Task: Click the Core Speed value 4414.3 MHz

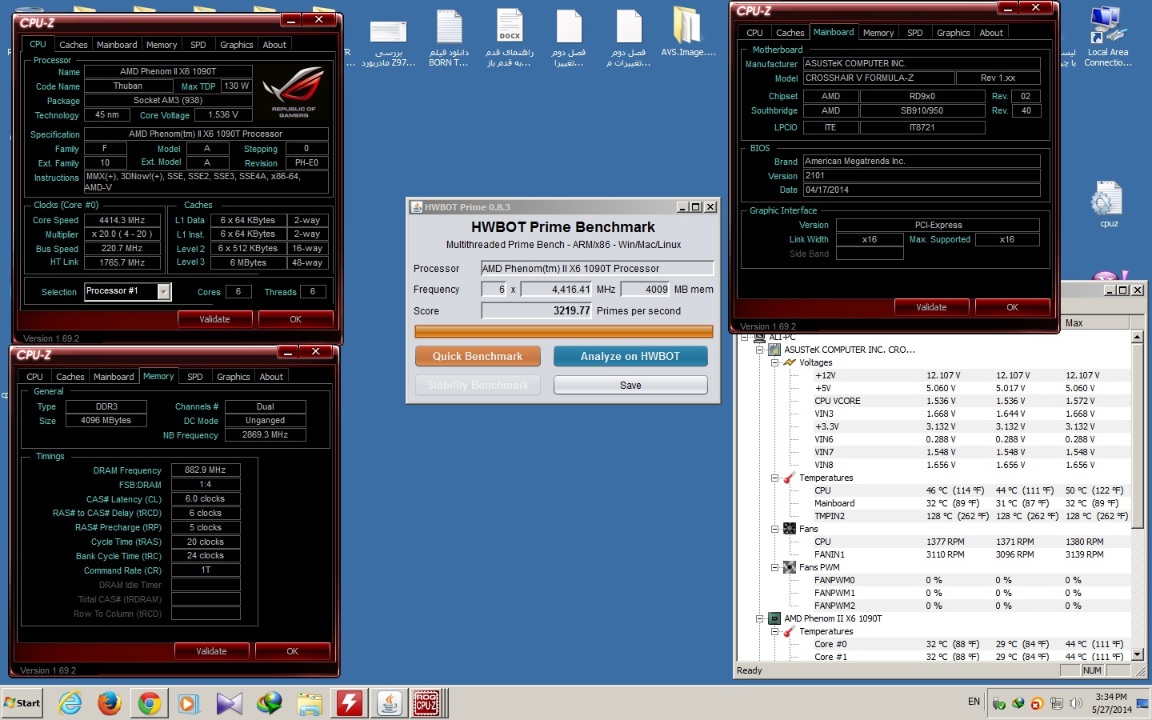Action: pos(123,220)
